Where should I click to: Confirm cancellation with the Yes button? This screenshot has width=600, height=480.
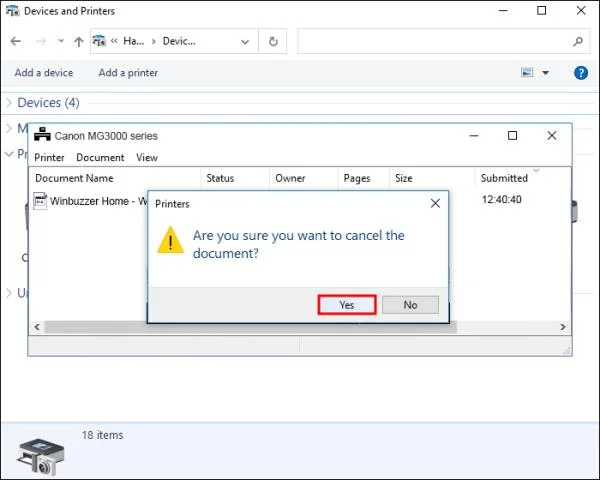(347, 305)
